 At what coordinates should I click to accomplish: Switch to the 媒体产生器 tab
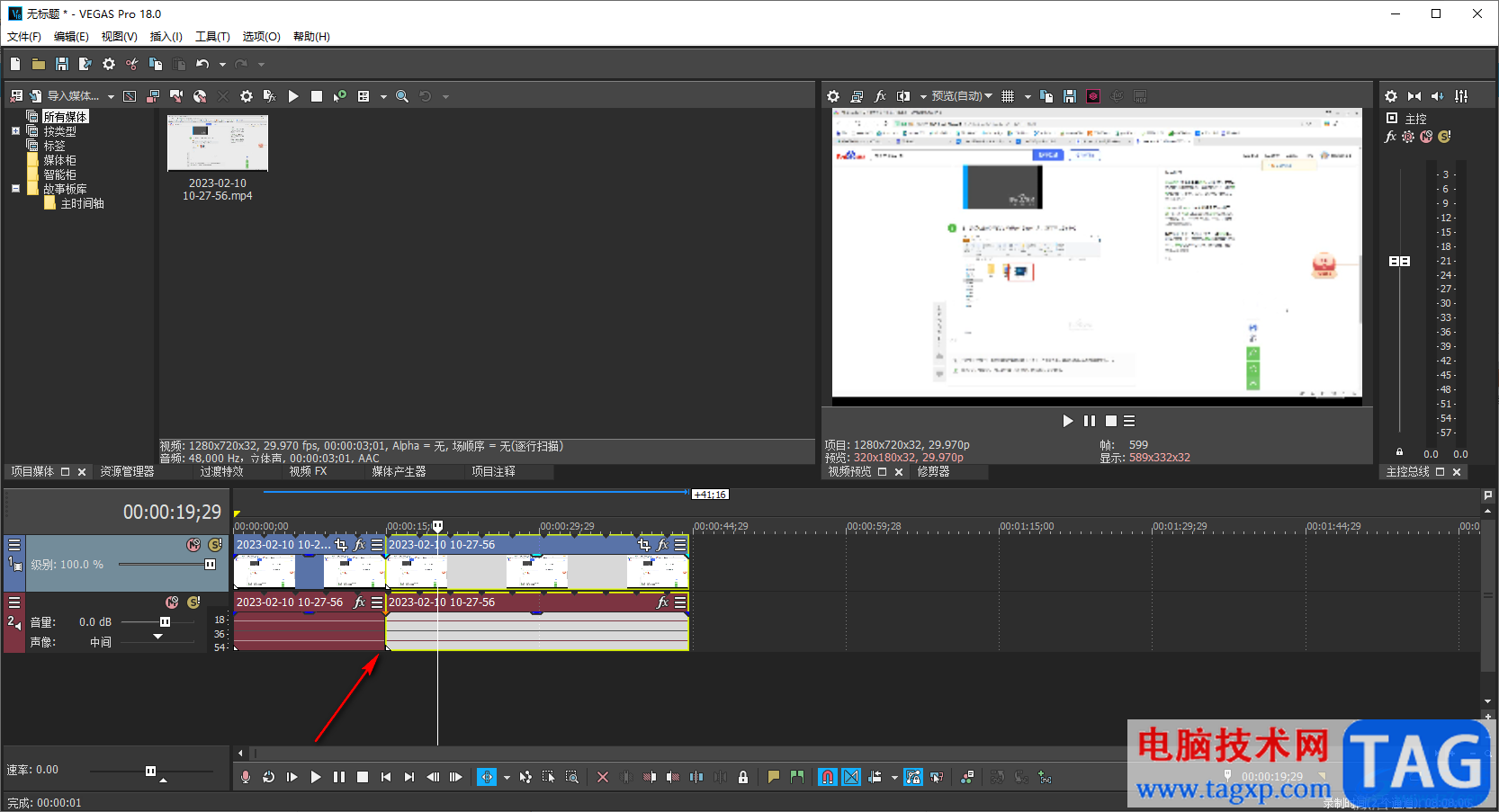point(399,472)
